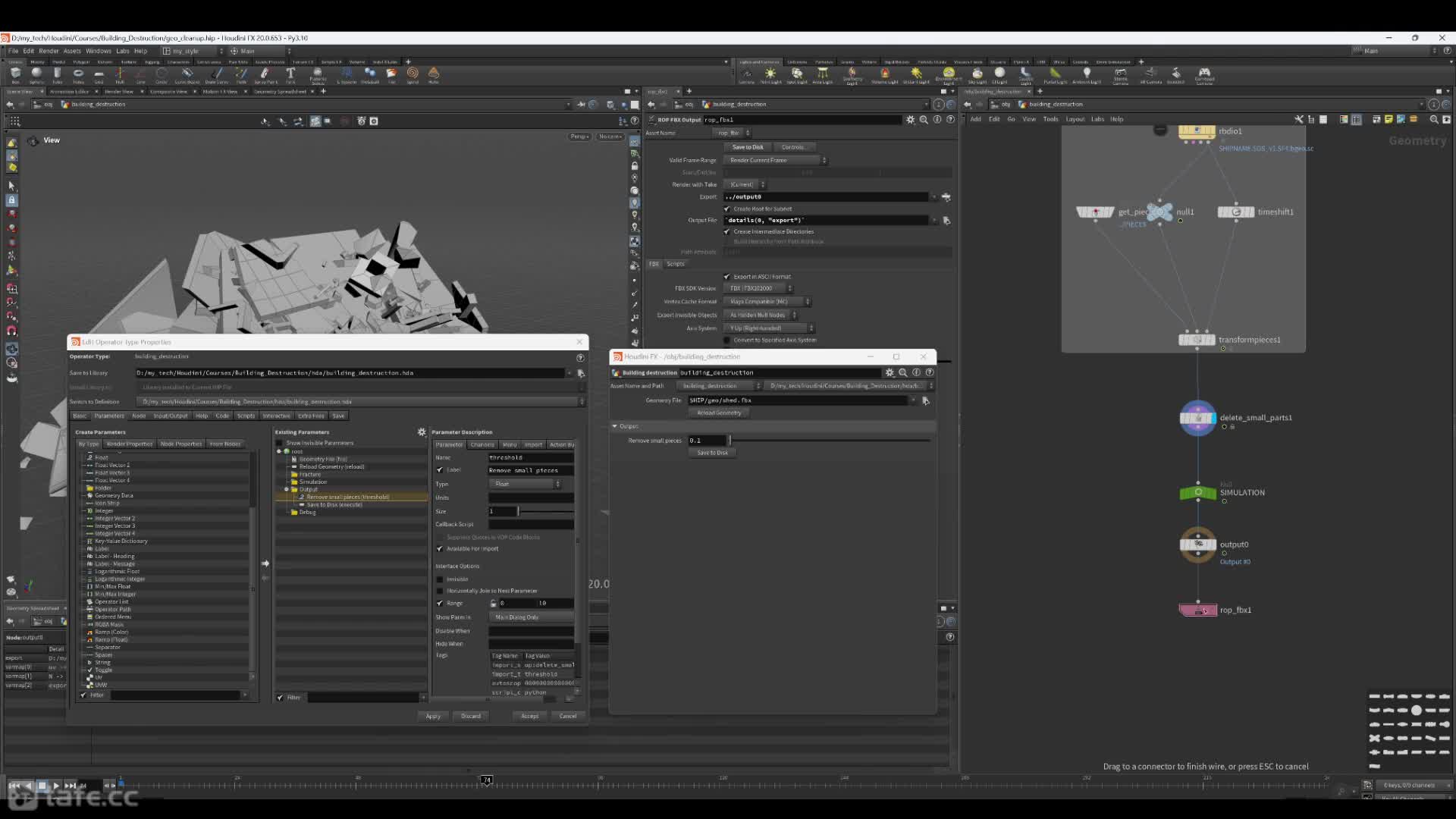This screenshot has width=1456, height=819.
Task: Click the gear icon in the Building destruction header
Action: [890, 372]
